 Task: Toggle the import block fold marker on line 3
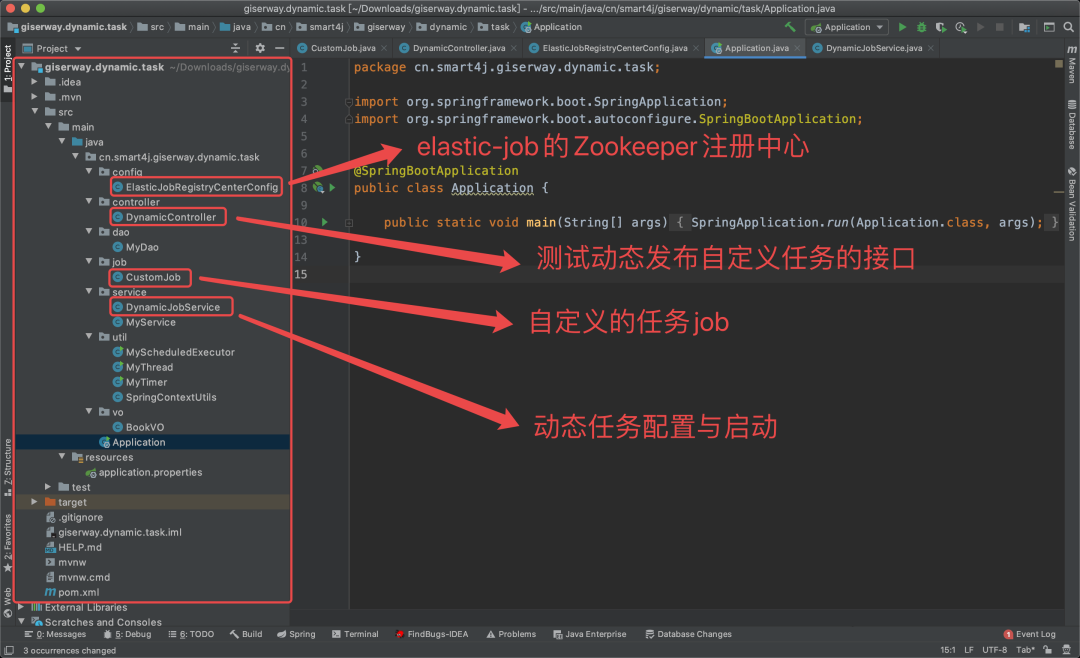click(x=349, y=102)
